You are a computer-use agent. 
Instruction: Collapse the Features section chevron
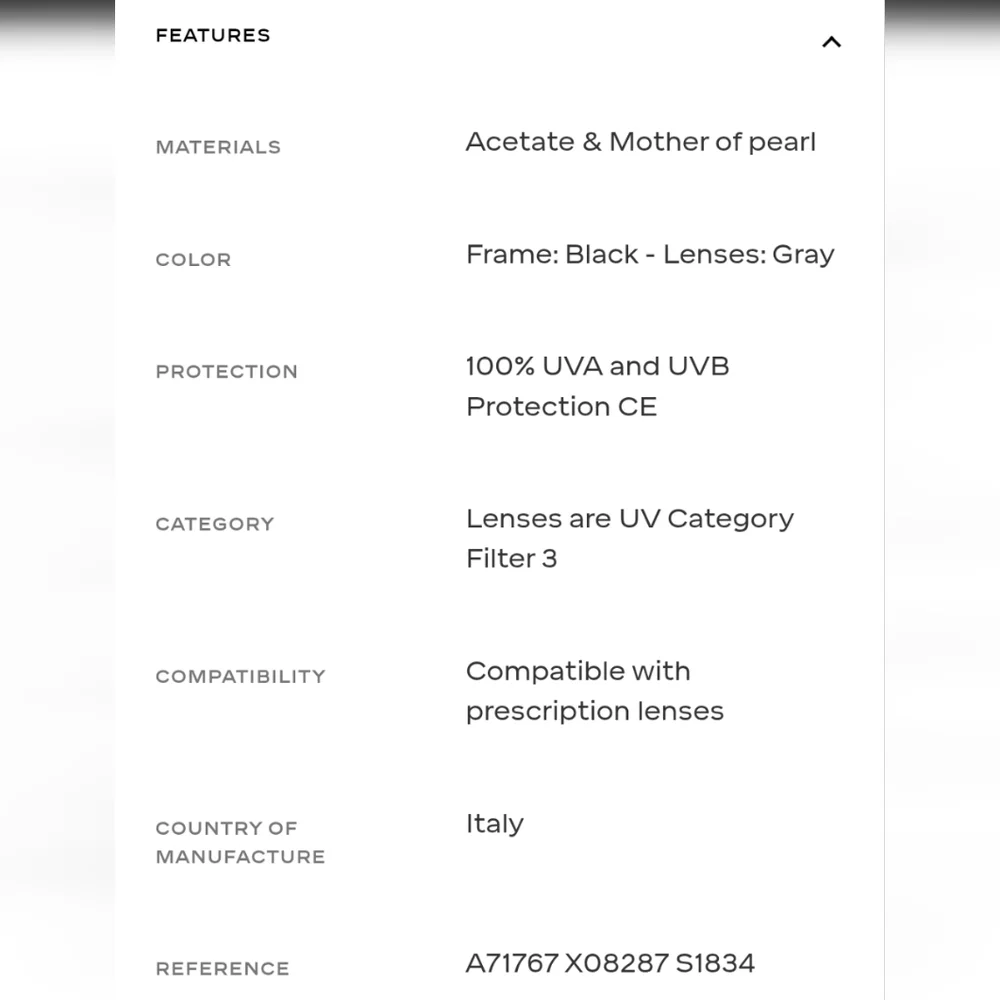point(831,42)
